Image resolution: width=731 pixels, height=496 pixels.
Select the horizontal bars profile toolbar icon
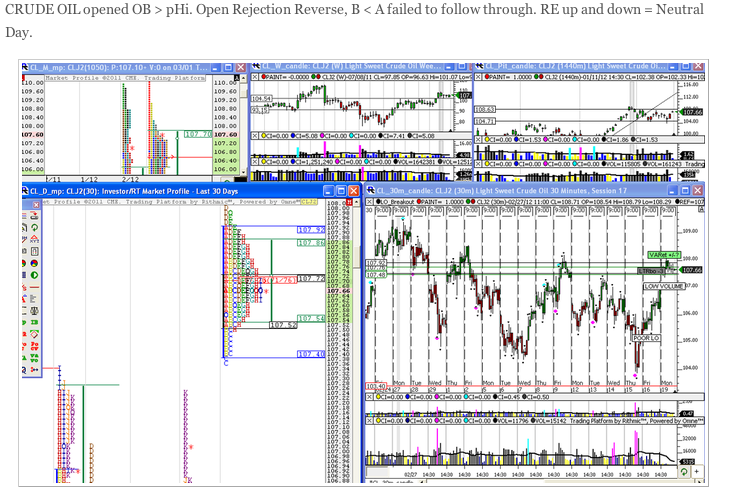coord(34,298)
